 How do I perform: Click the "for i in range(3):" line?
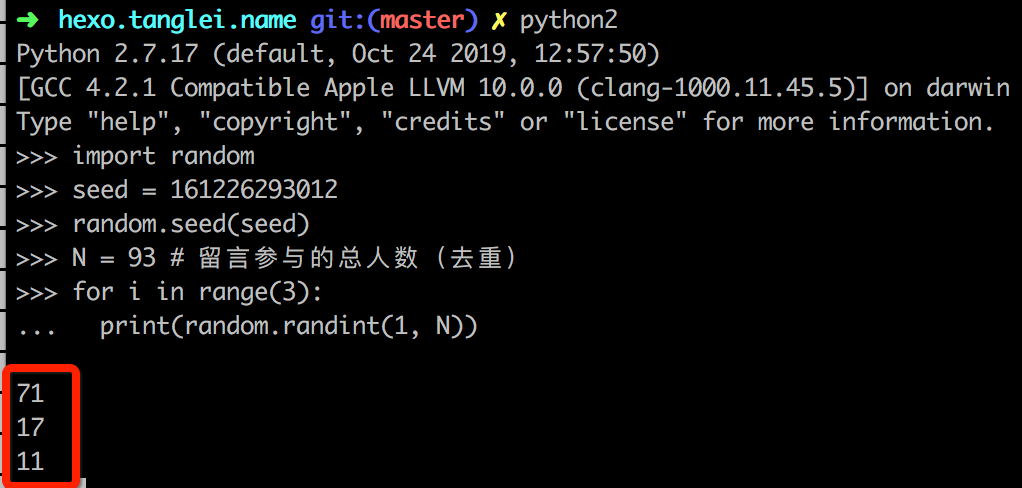pyautogui.click(x=197, y=292)
